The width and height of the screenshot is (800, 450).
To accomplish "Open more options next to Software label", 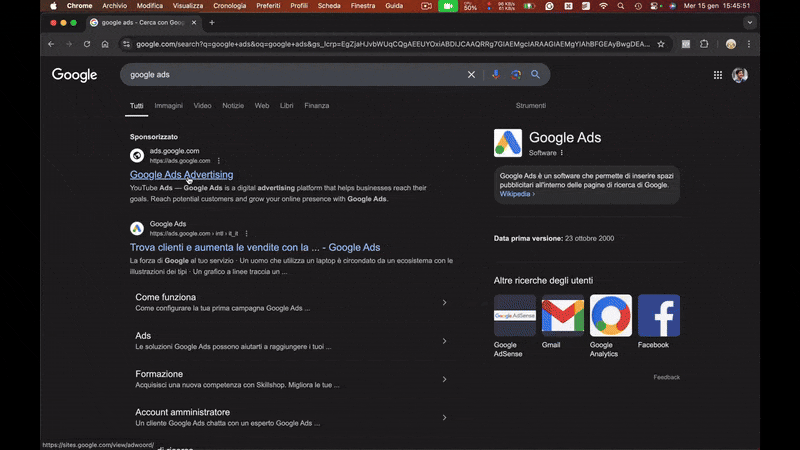I will pyautogui.click(x=562, y=153).
